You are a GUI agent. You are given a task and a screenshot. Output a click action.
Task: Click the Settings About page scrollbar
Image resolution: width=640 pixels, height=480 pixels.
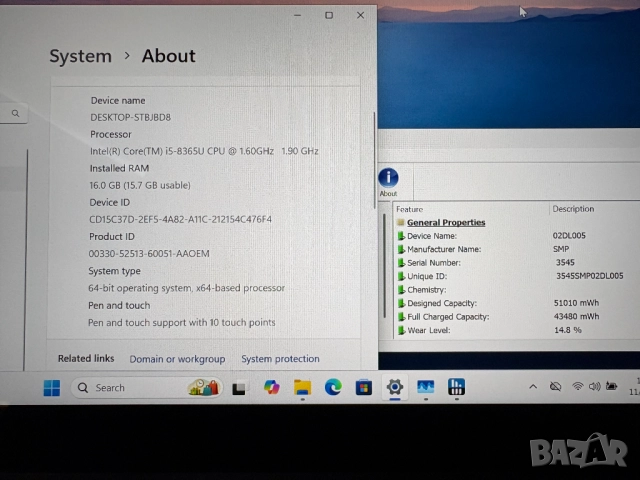pyautogui.click(x=374, y=160)
